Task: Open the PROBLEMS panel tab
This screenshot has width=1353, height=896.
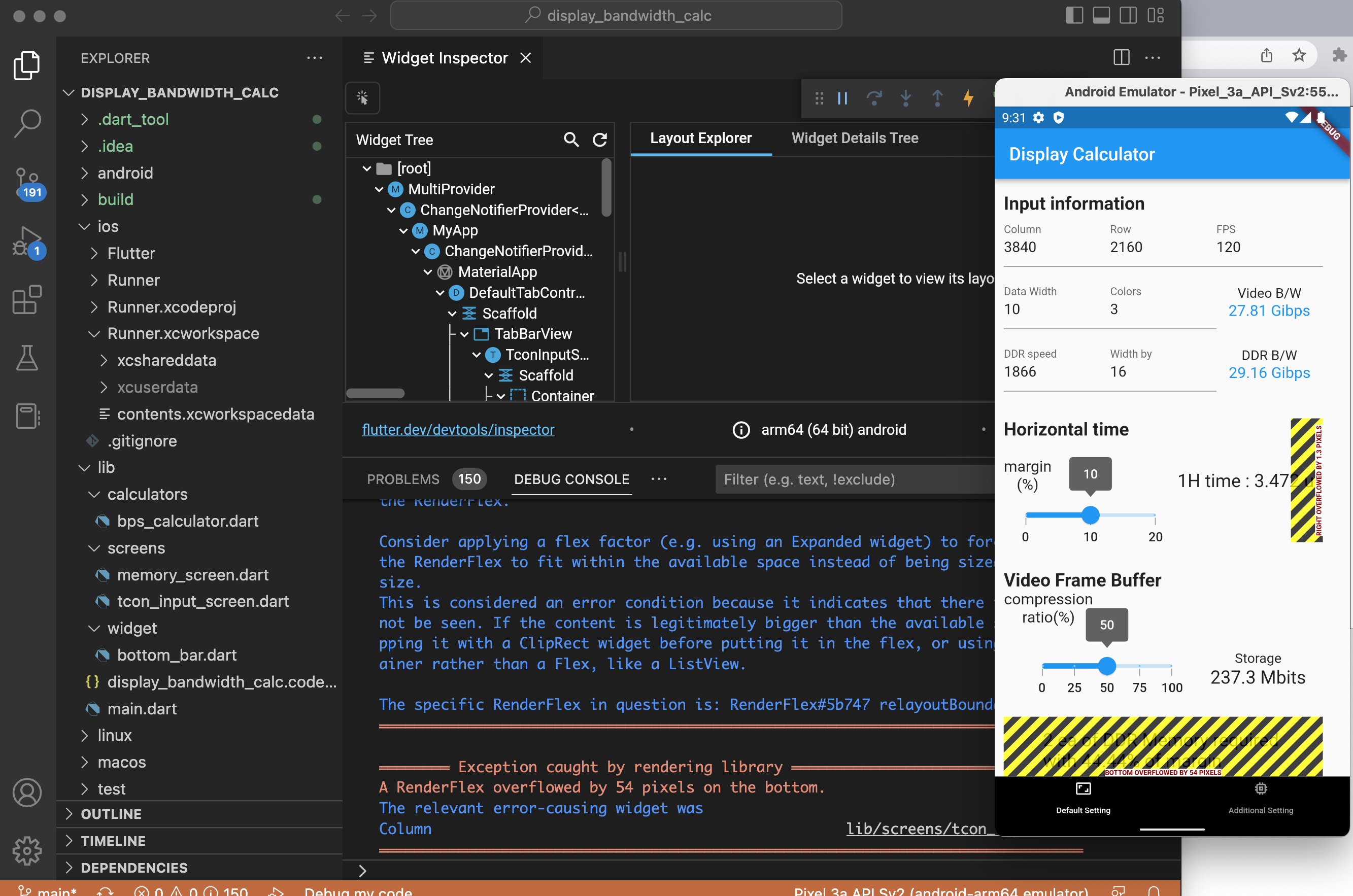Action: [x=403, y=479]
